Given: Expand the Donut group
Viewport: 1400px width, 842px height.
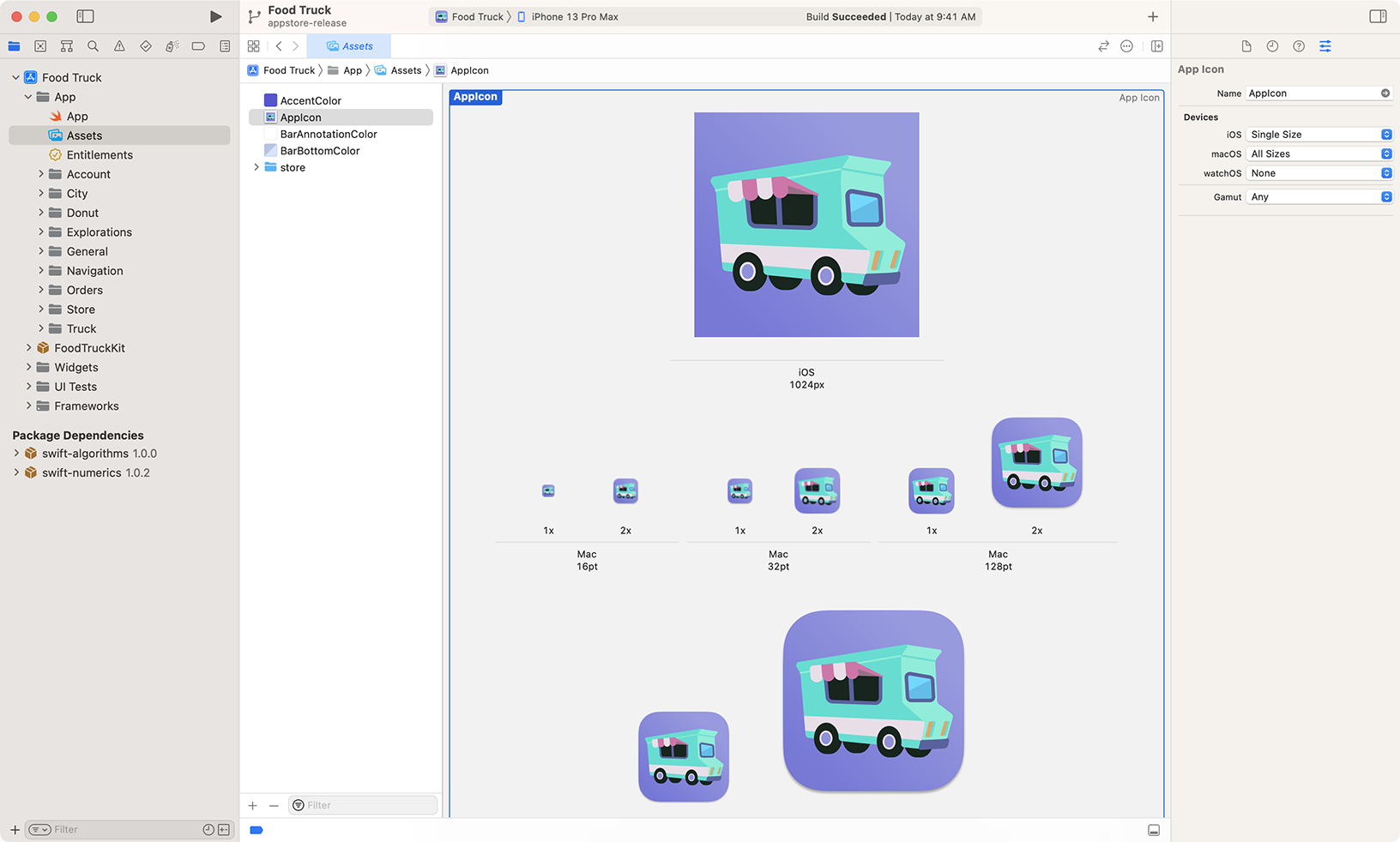Looking at the screenshot, I should pos(40,213).
